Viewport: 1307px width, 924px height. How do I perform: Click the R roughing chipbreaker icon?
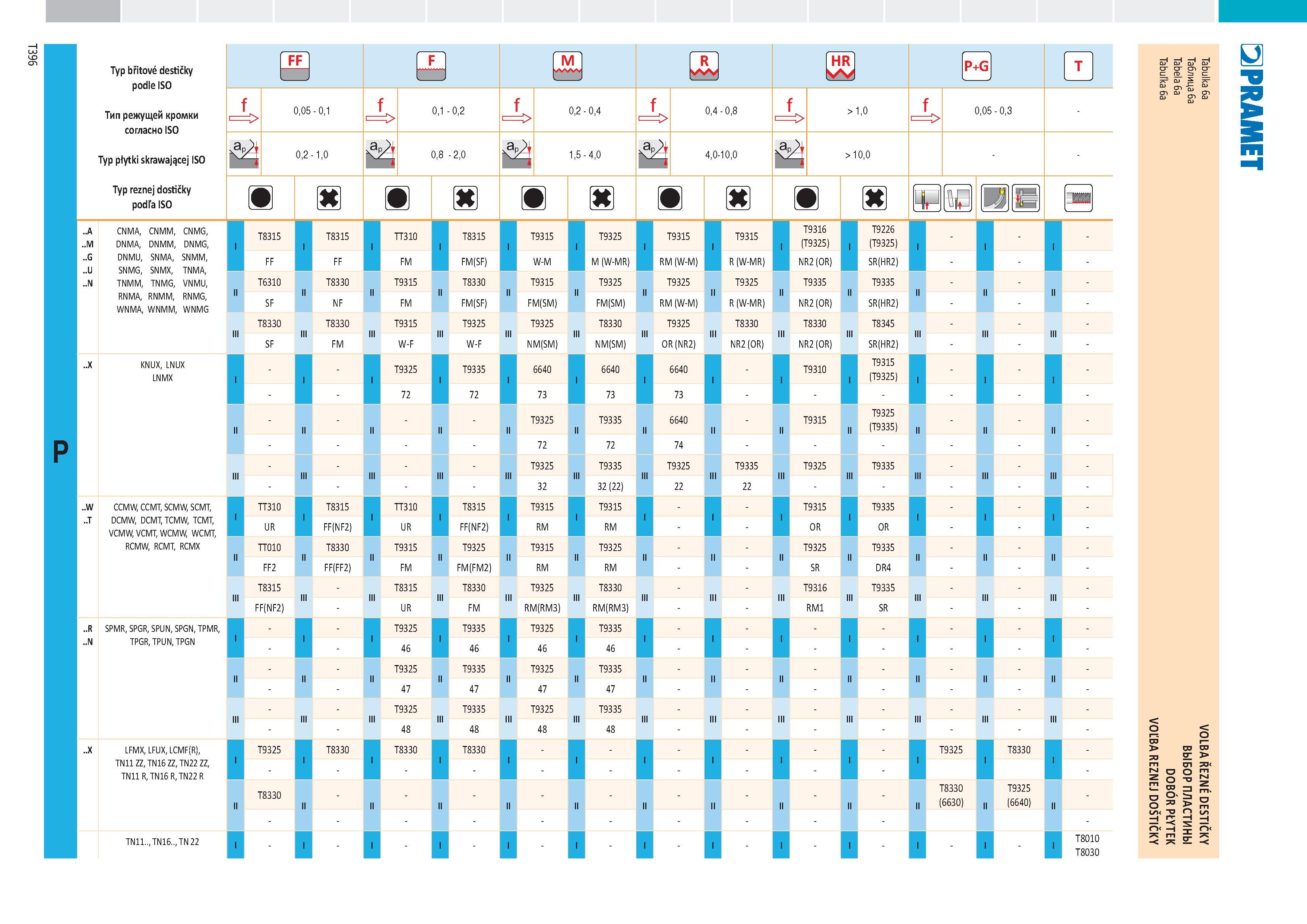point(704,66)
